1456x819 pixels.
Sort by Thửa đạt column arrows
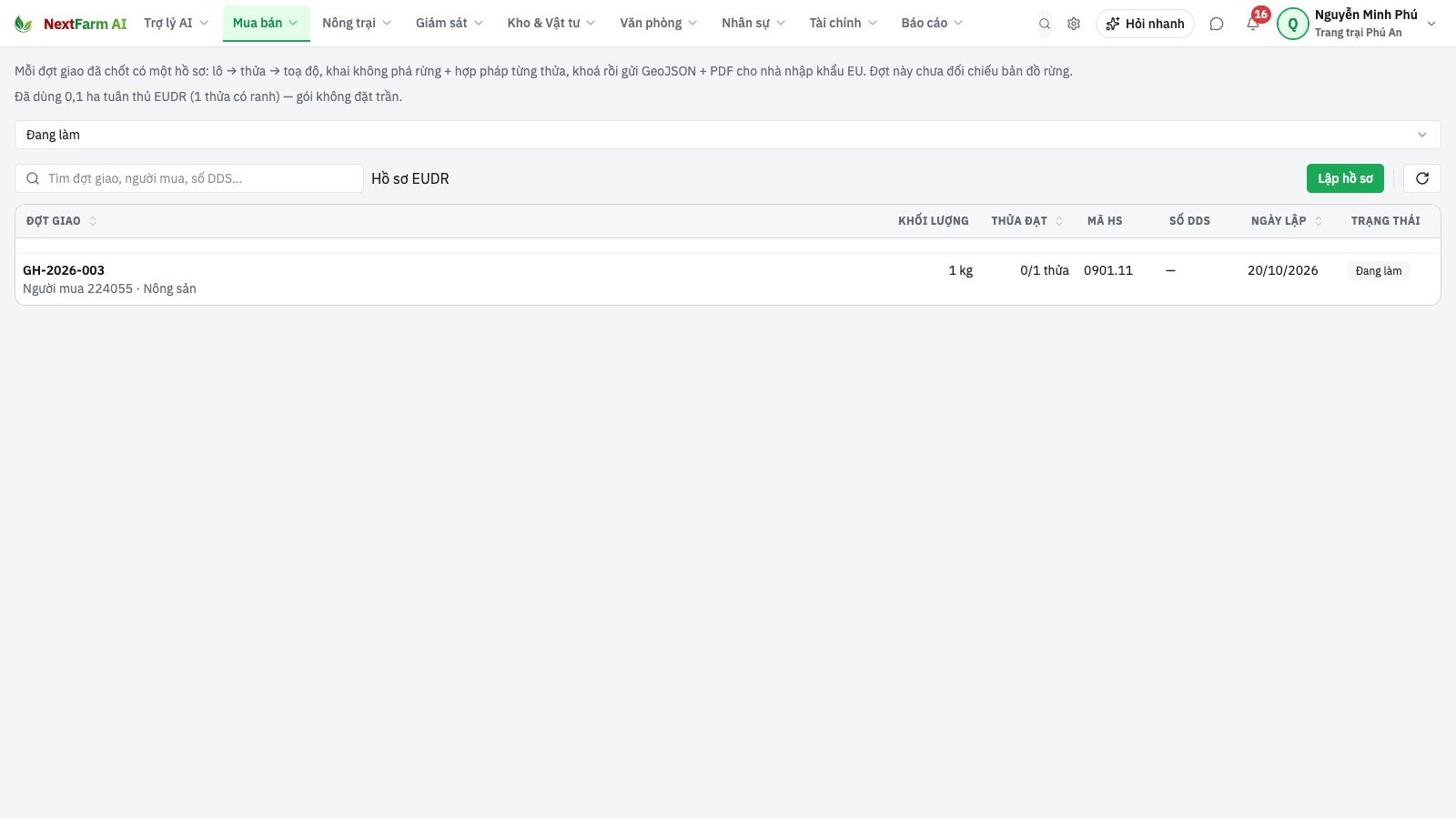1059,221
